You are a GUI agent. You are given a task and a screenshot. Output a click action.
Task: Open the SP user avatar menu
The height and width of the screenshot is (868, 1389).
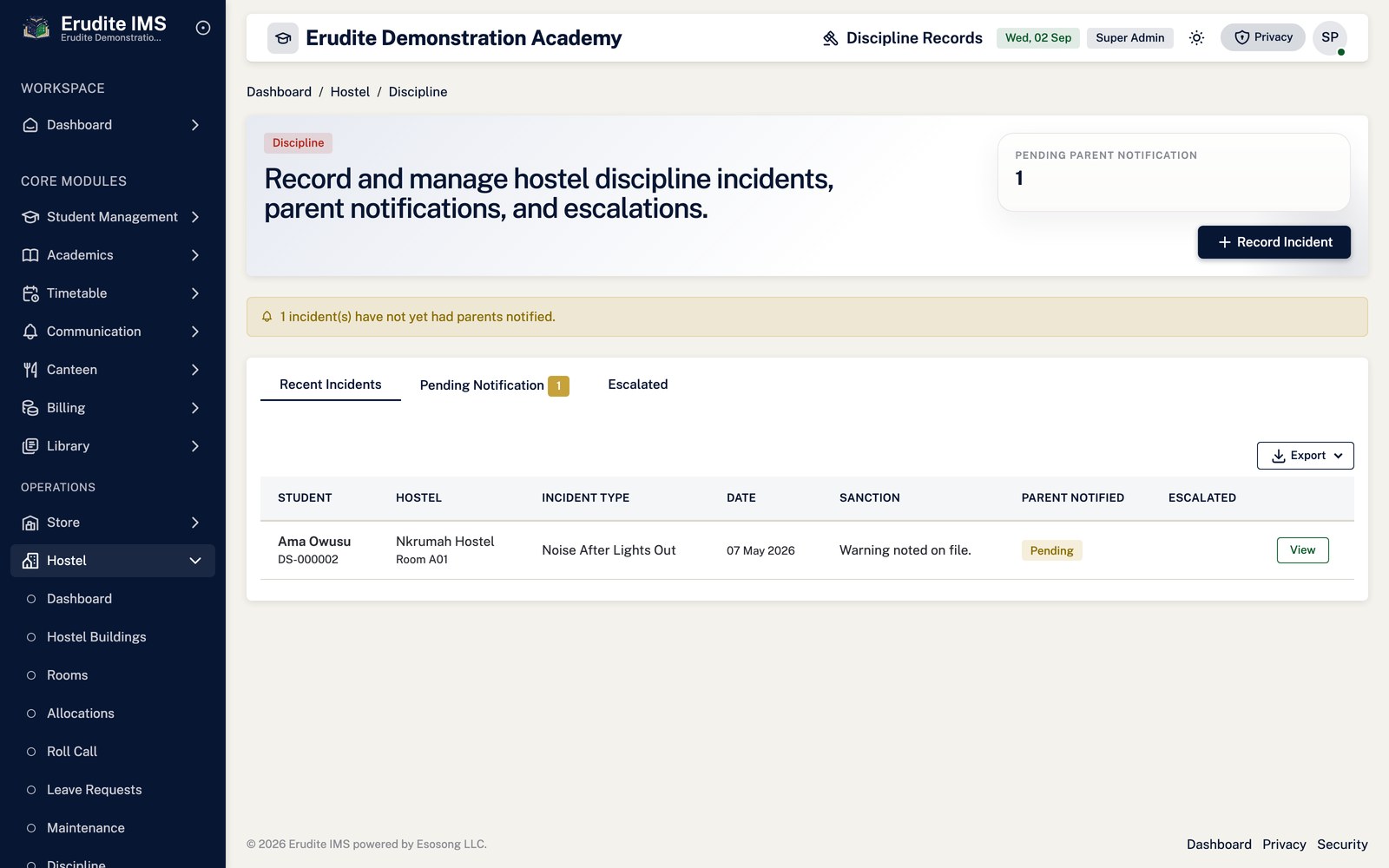click(1330, 37)
